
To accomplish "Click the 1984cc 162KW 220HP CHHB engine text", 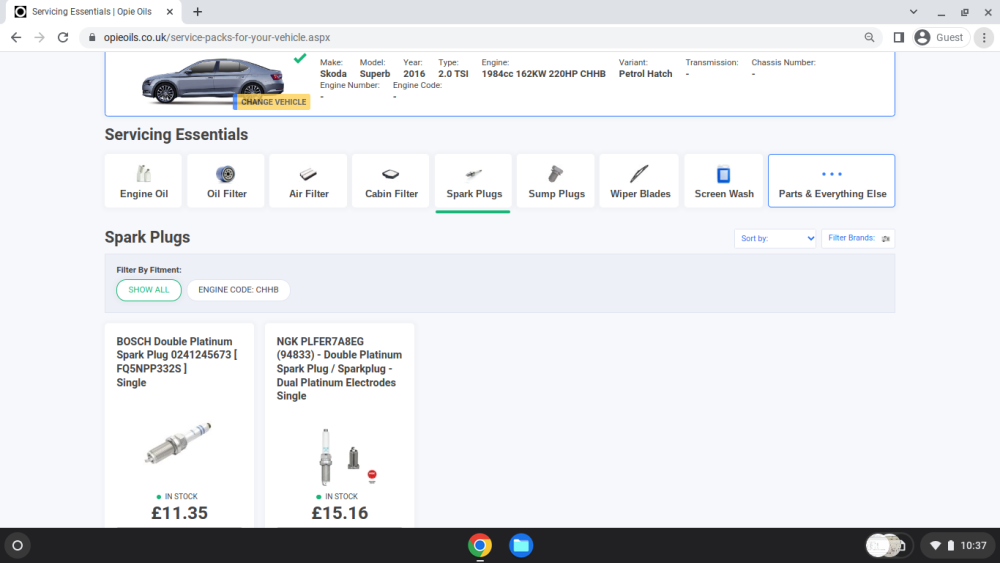I will 543,74.
